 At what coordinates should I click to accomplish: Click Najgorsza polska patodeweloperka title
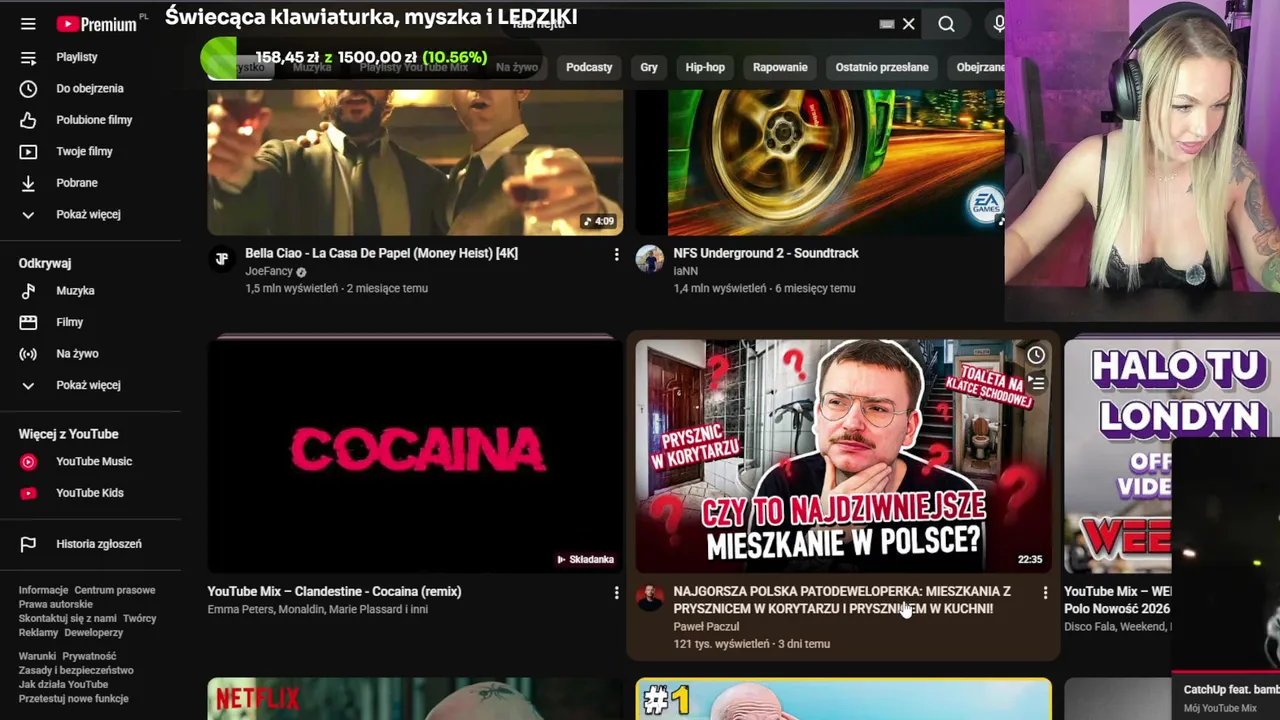(x=842, y=600)
